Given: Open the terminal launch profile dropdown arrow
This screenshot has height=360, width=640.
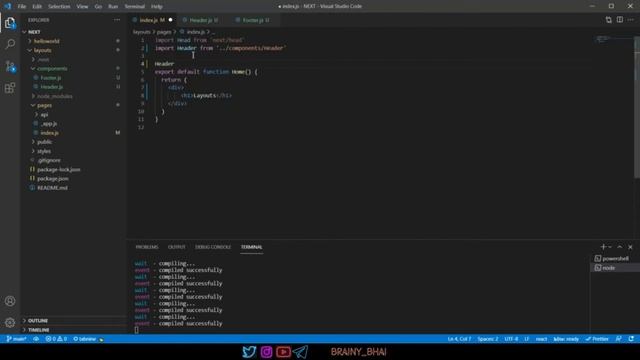Looking at the screenshot, I should [610, 247].
